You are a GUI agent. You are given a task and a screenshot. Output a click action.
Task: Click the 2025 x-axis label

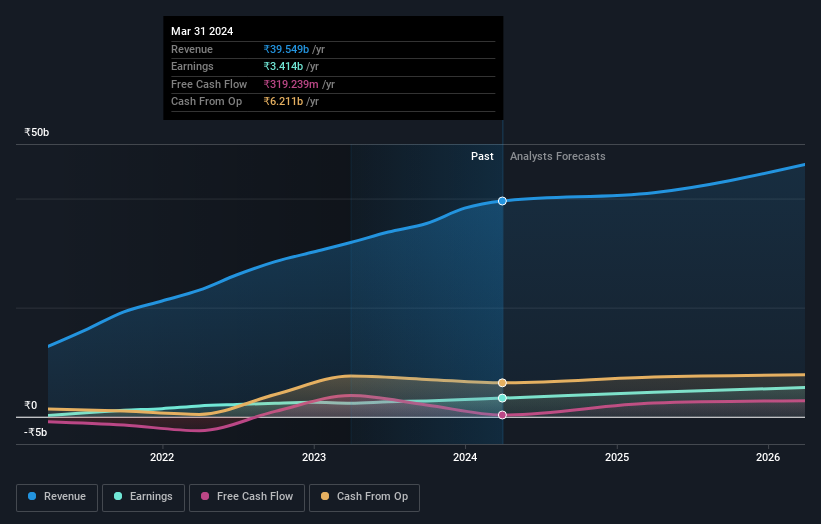pyautogui.click(x=617, y=457)
